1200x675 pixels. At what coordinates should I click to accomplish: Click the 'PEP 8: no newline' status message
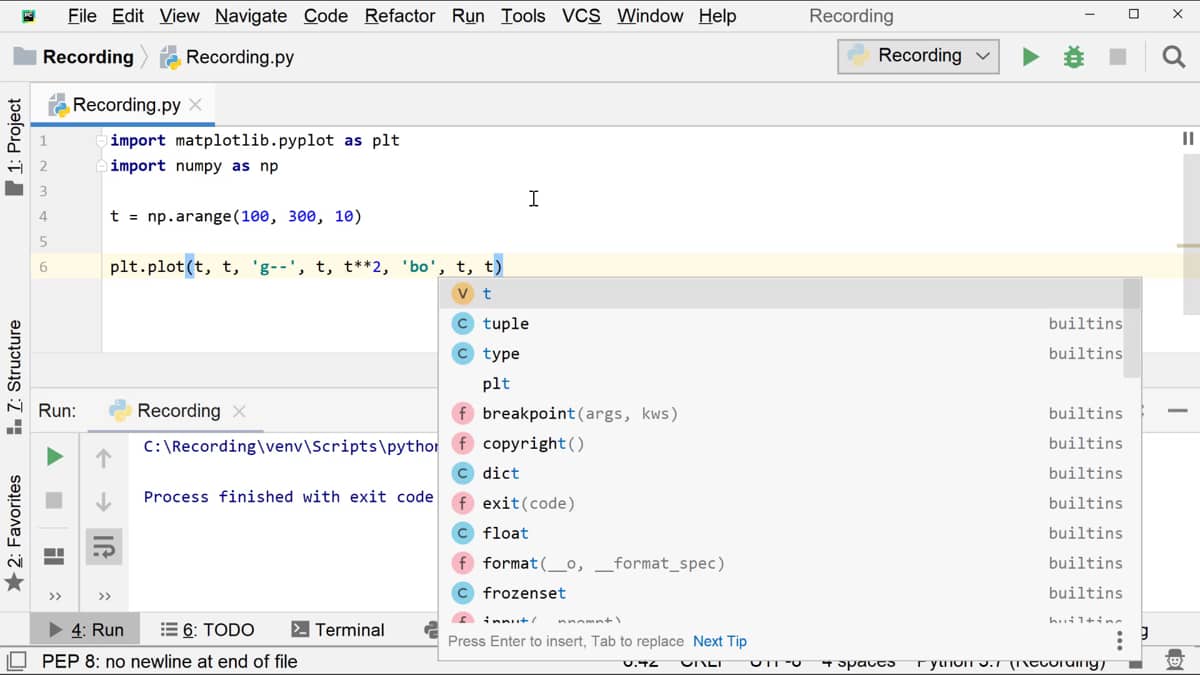point(170,661)
